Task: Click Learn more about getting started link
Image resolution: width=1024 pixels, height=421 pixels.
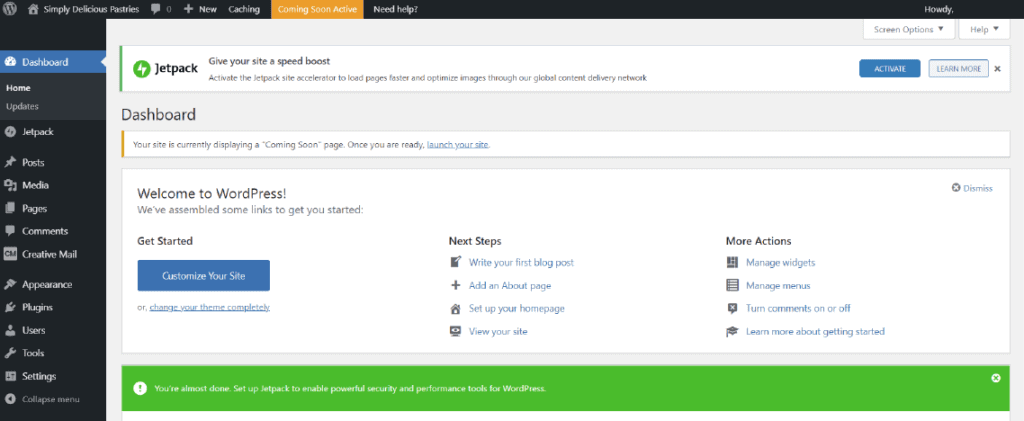Action: coord(815,331)
